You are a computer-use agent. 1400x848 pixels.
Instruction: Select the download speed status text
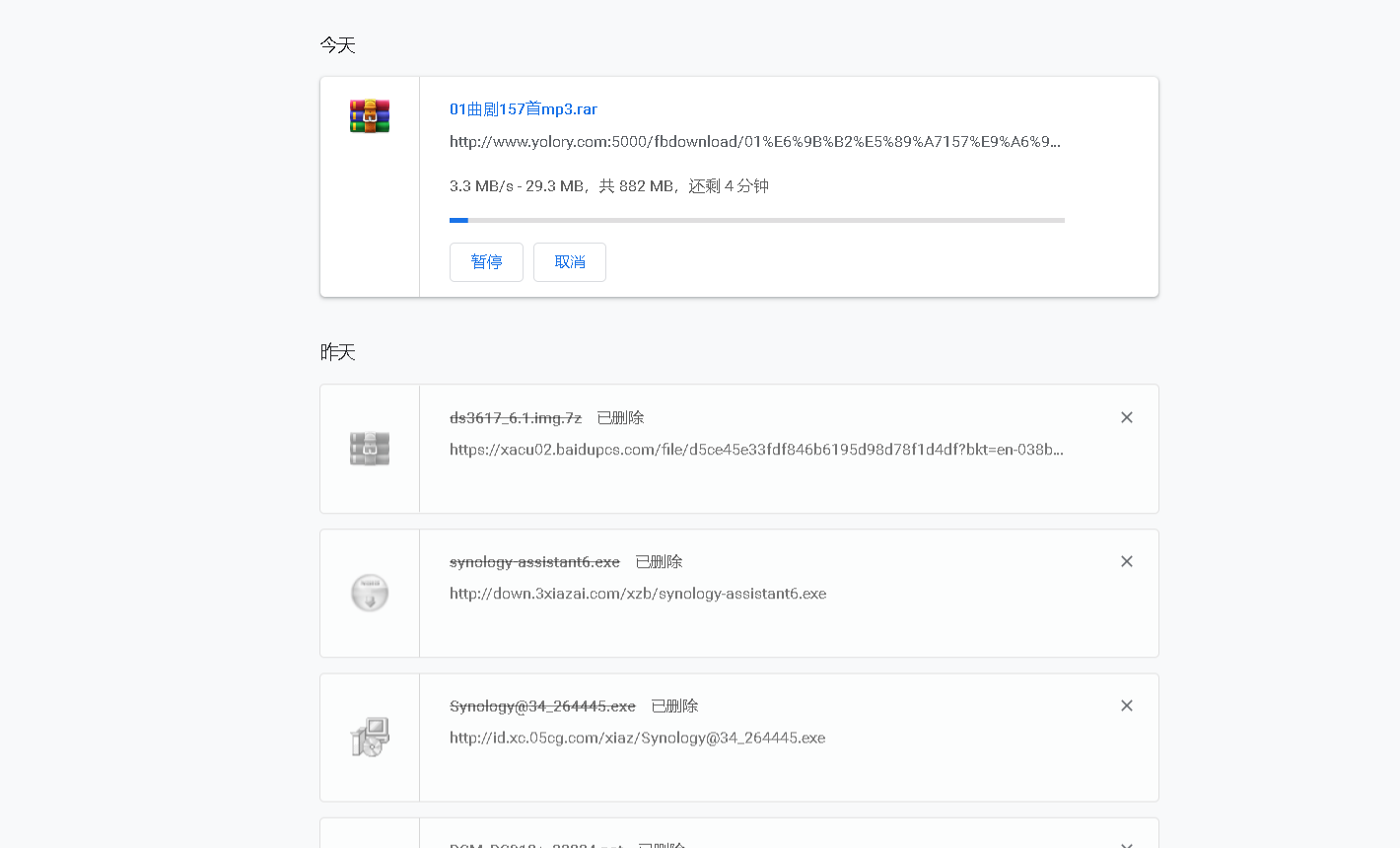click(x=609, y=186)
